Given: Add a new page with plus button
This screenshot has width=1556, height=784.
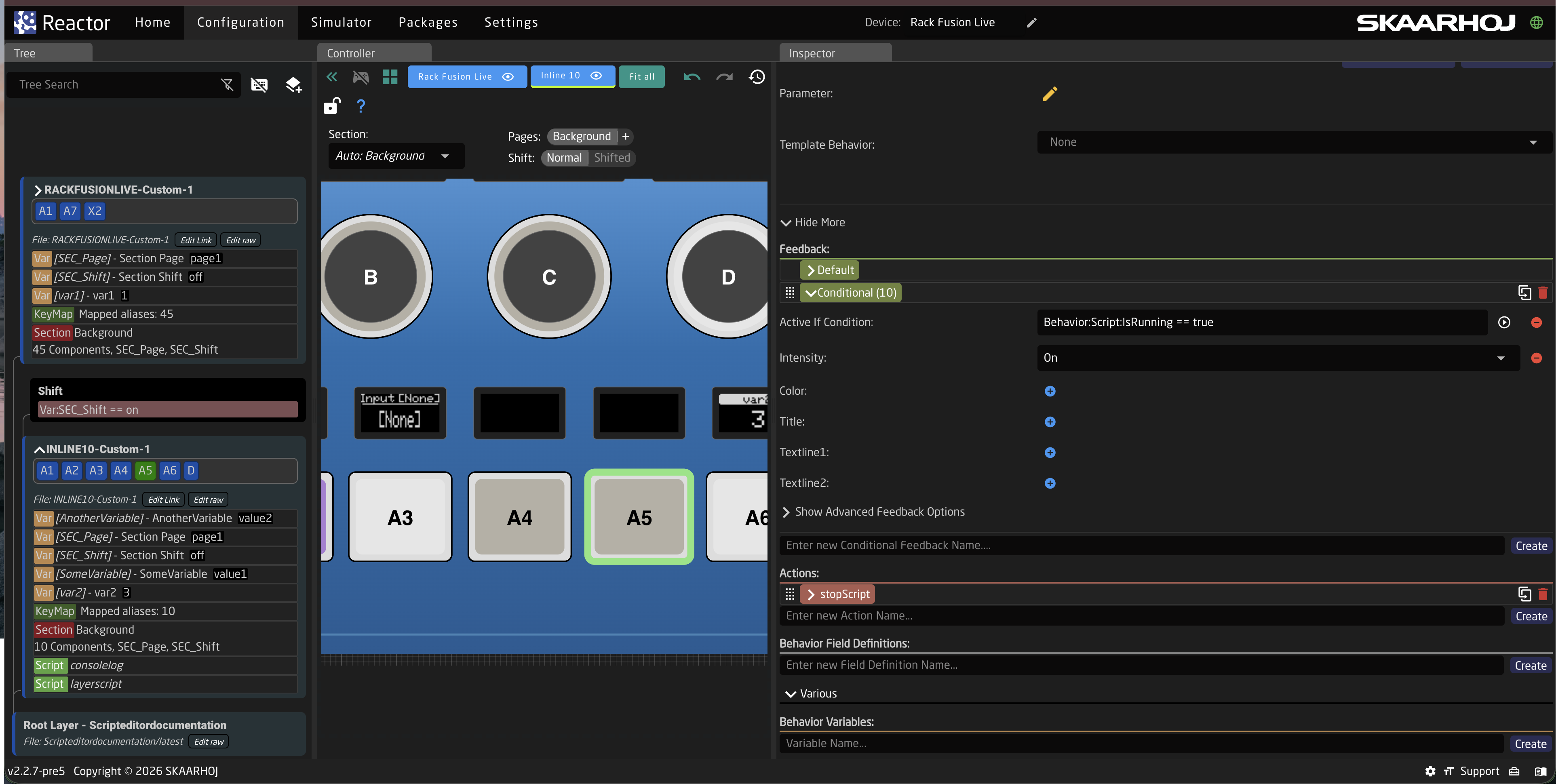Looking at the screenshot, I should [625, 137].
